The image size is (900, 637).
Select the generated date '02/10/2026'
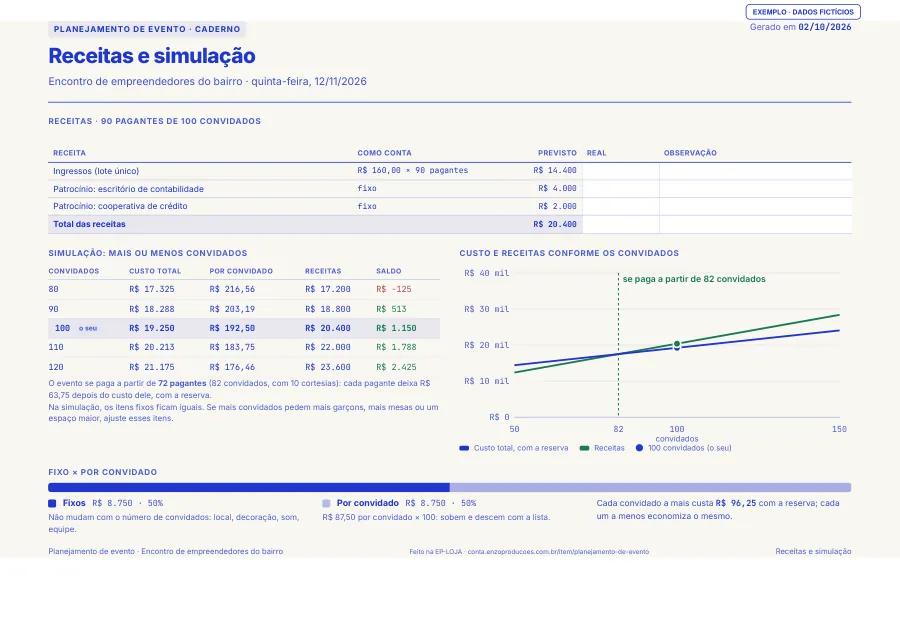pos(824,27)
